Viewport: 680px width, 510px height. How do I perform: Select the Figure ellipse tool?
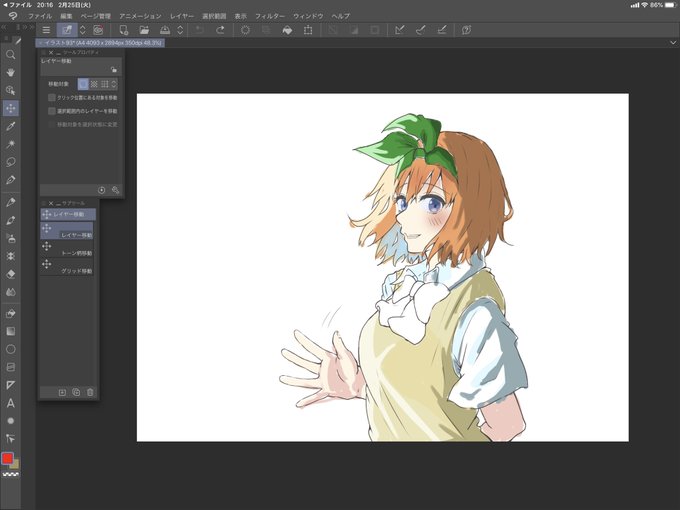[11, 349]
